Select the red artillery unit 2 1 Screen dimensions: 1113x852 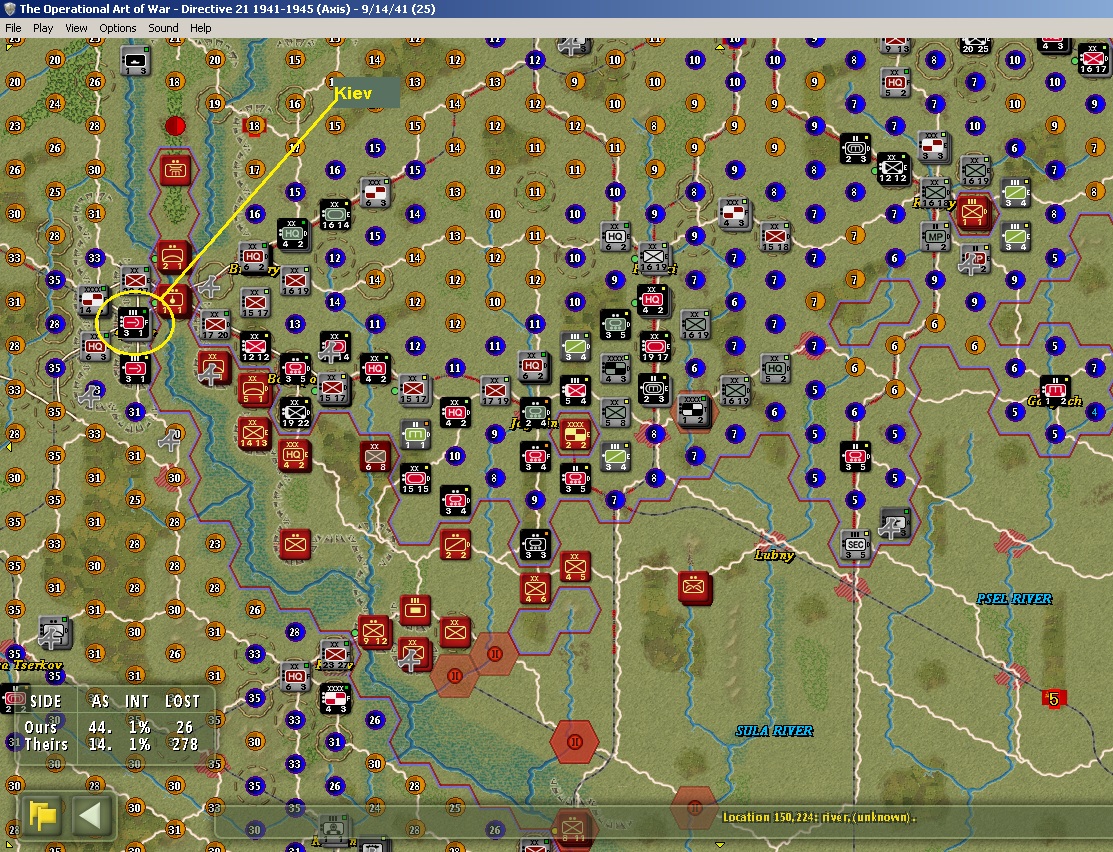[x=174, y=256]
